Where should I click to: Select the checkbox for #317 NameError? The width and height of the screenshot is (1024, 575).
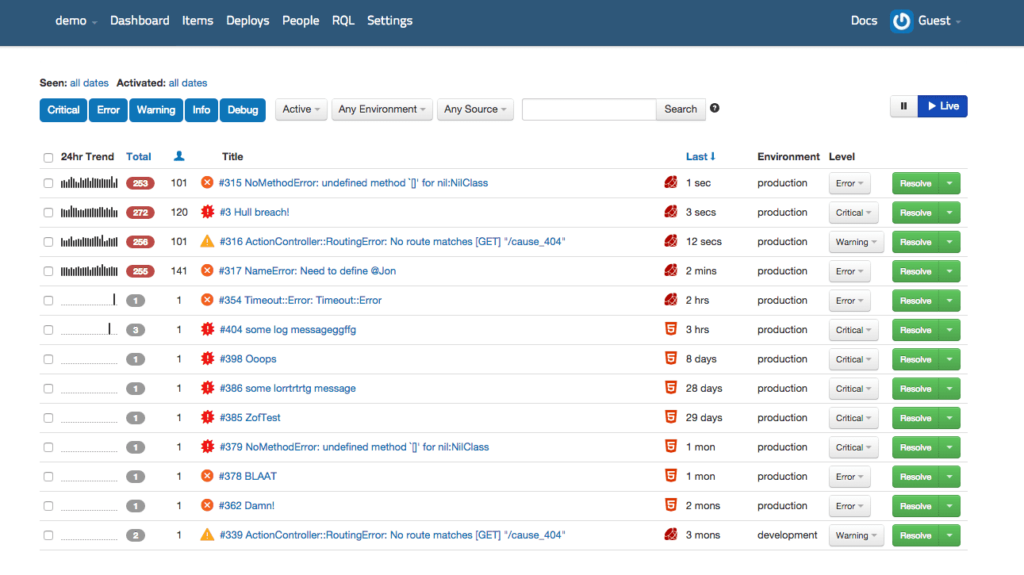pos(48,271)
